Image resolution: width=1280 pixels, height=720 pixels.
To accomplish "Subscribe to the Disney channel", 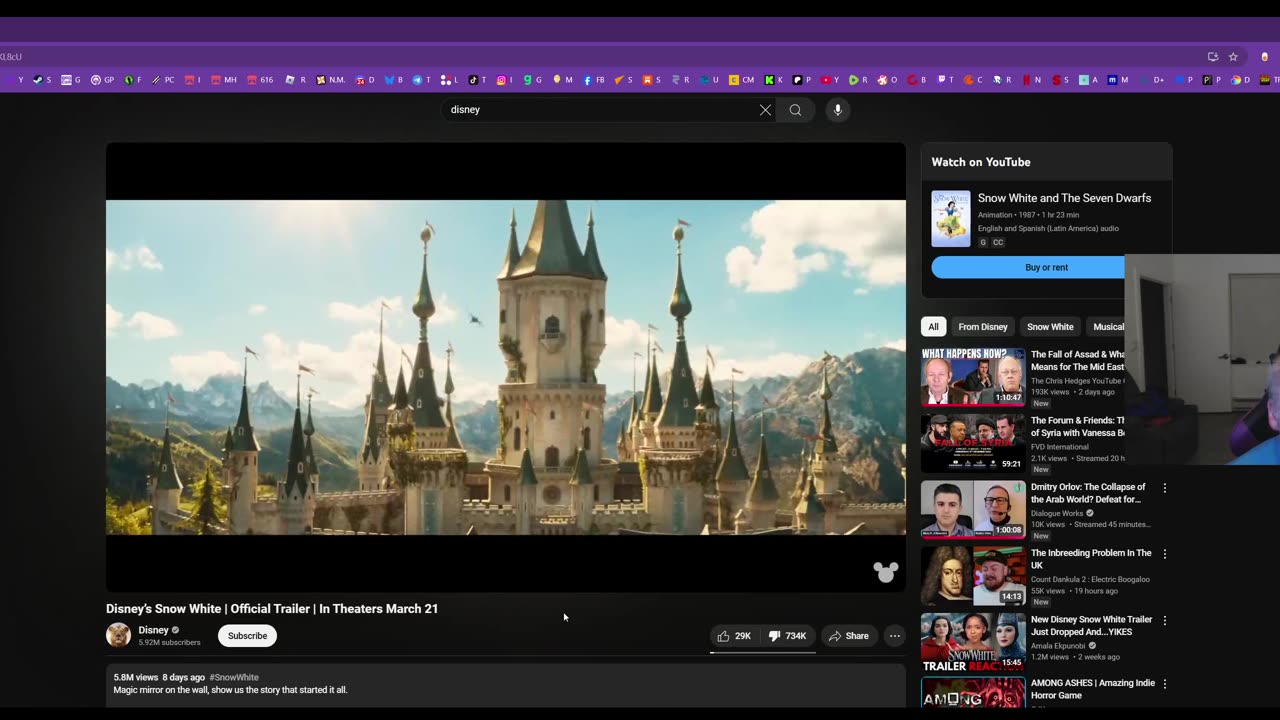I will (247, 636).
